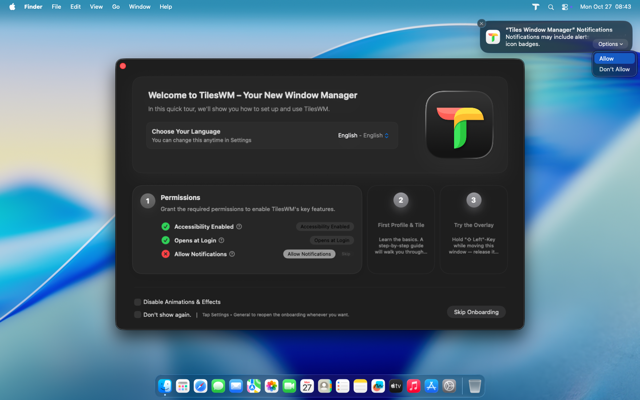The width and height of the screenshot is (640, 400).
Task: Click the dimmed Accessibility Enabled button
Action: 325,227
